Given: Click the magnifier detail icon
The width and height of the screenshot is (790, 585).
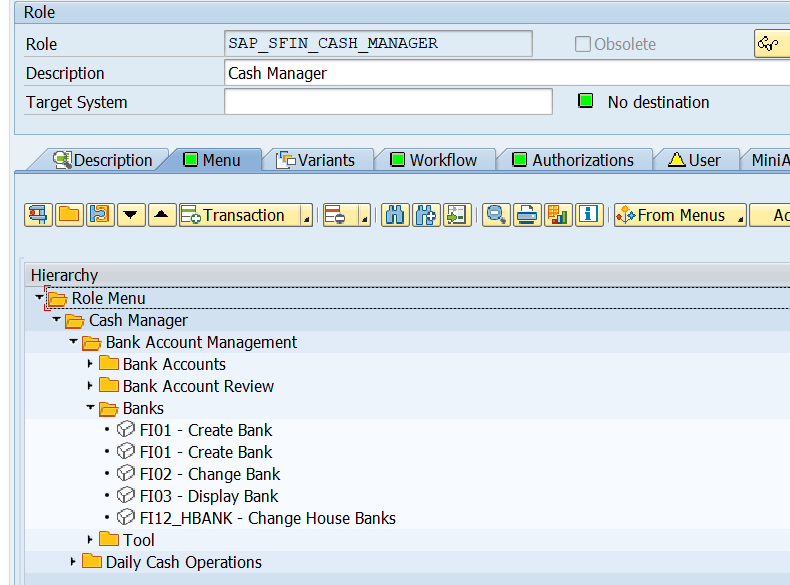Looking at the screenshot, I should click(x=496, y=215).
